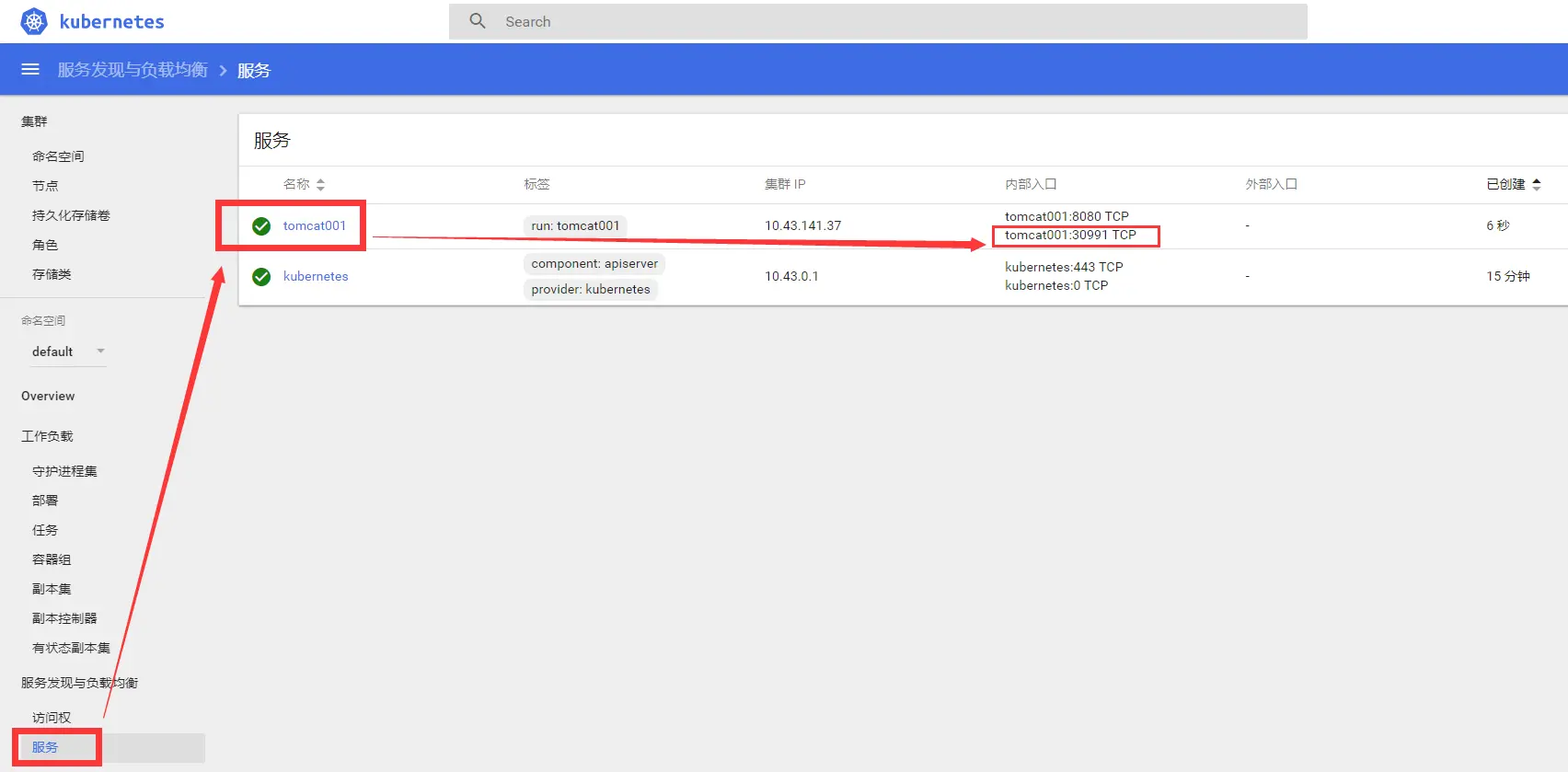Open 有状态副本集 in the sidebar
This screenshot has width=1568, height=772.
click(x=71, y=648)
